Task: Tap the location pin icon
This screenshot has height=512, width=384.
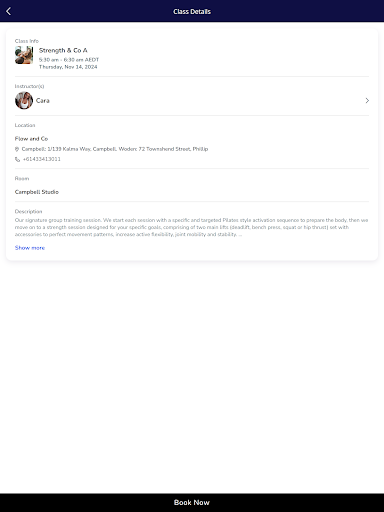Action: coord(17,149)
